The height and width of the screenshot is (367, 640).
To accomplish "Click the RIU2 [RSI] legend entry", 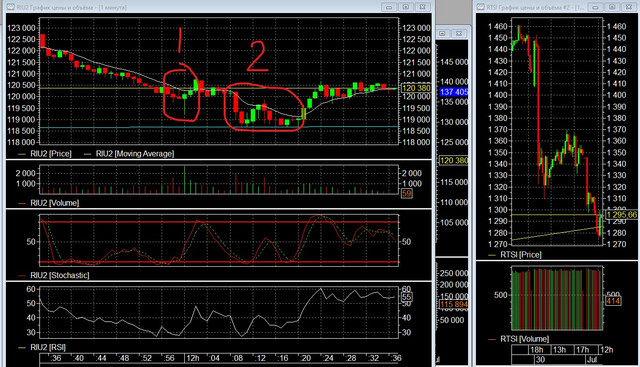I will point(42,347).
